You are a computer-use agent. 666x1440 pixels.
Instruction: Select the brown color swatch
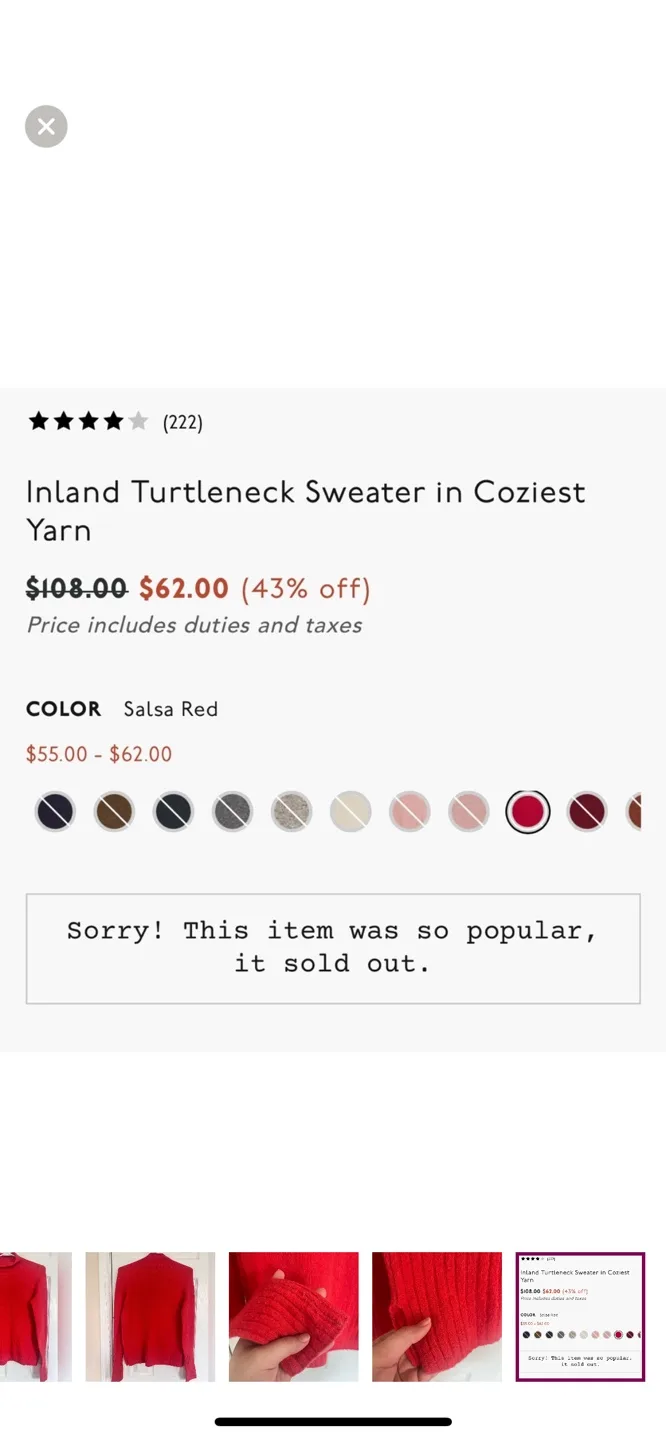pos(113,811)
